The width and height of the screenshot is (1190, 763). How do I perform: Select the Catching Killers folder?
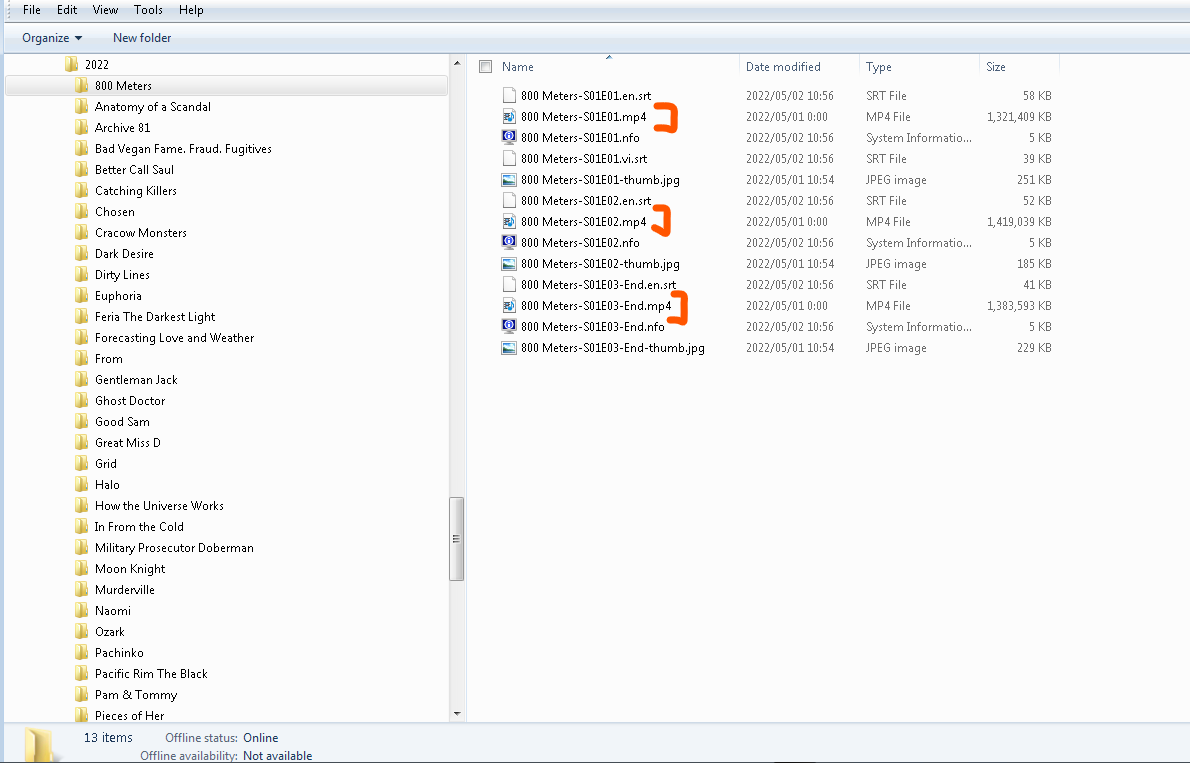[136, 191]
